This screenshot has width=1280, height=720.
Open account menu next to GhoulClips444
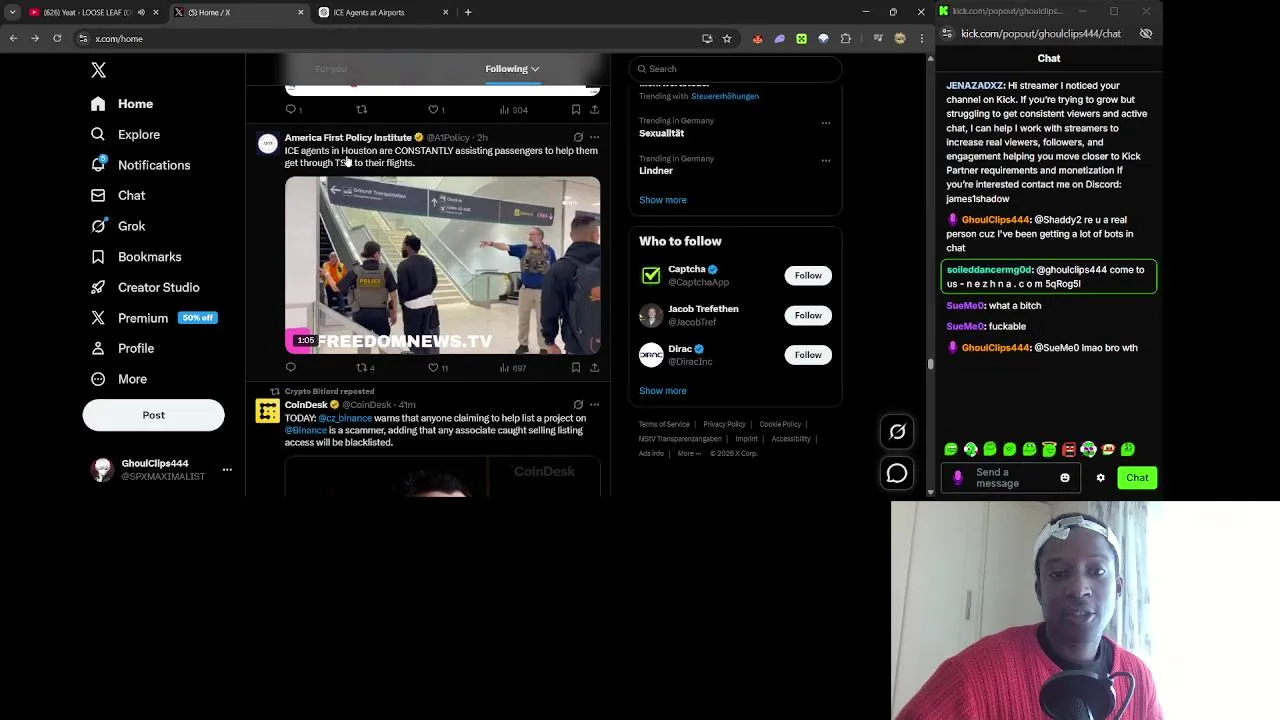point(227,470)
